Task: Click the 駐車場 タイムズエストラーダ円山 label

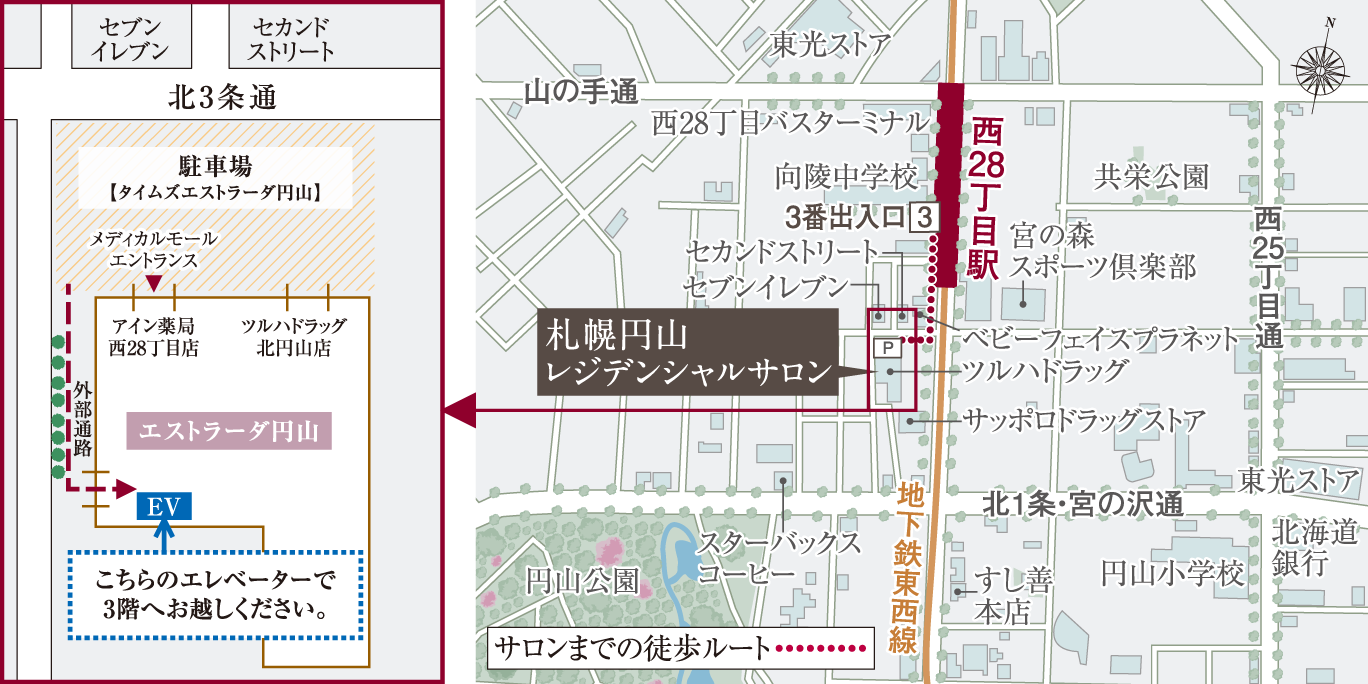Action: (215, 178)
